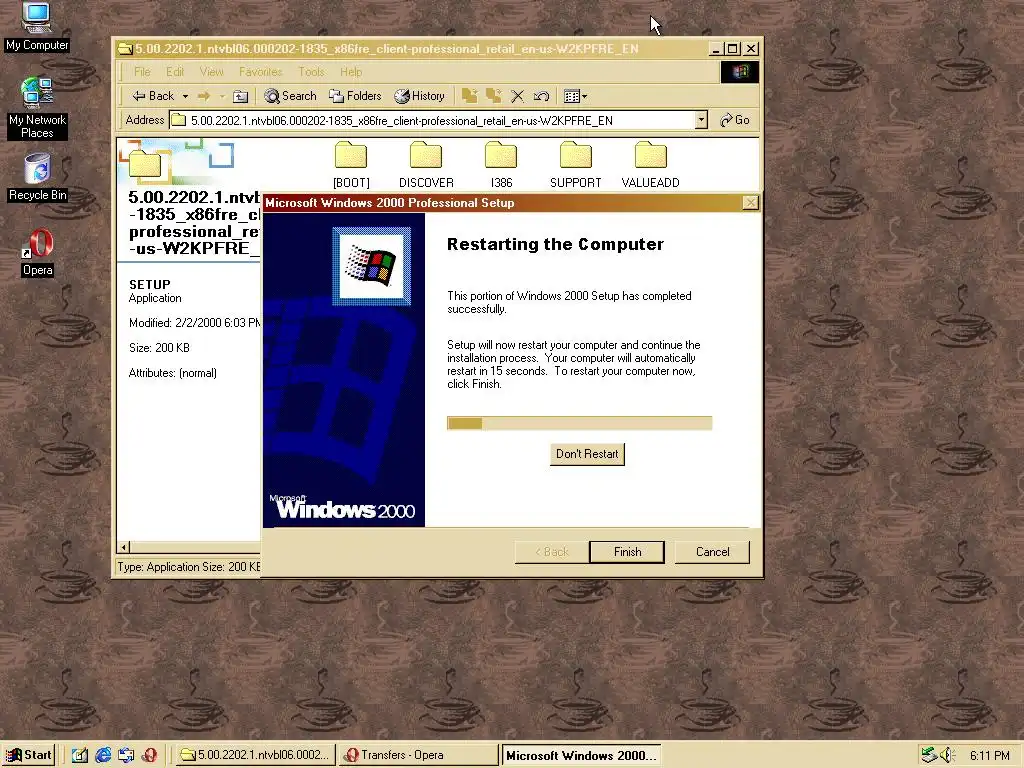Click the left scroll arrow in Explorer
The image size is (1024, 768).
(x=124, y=547)
